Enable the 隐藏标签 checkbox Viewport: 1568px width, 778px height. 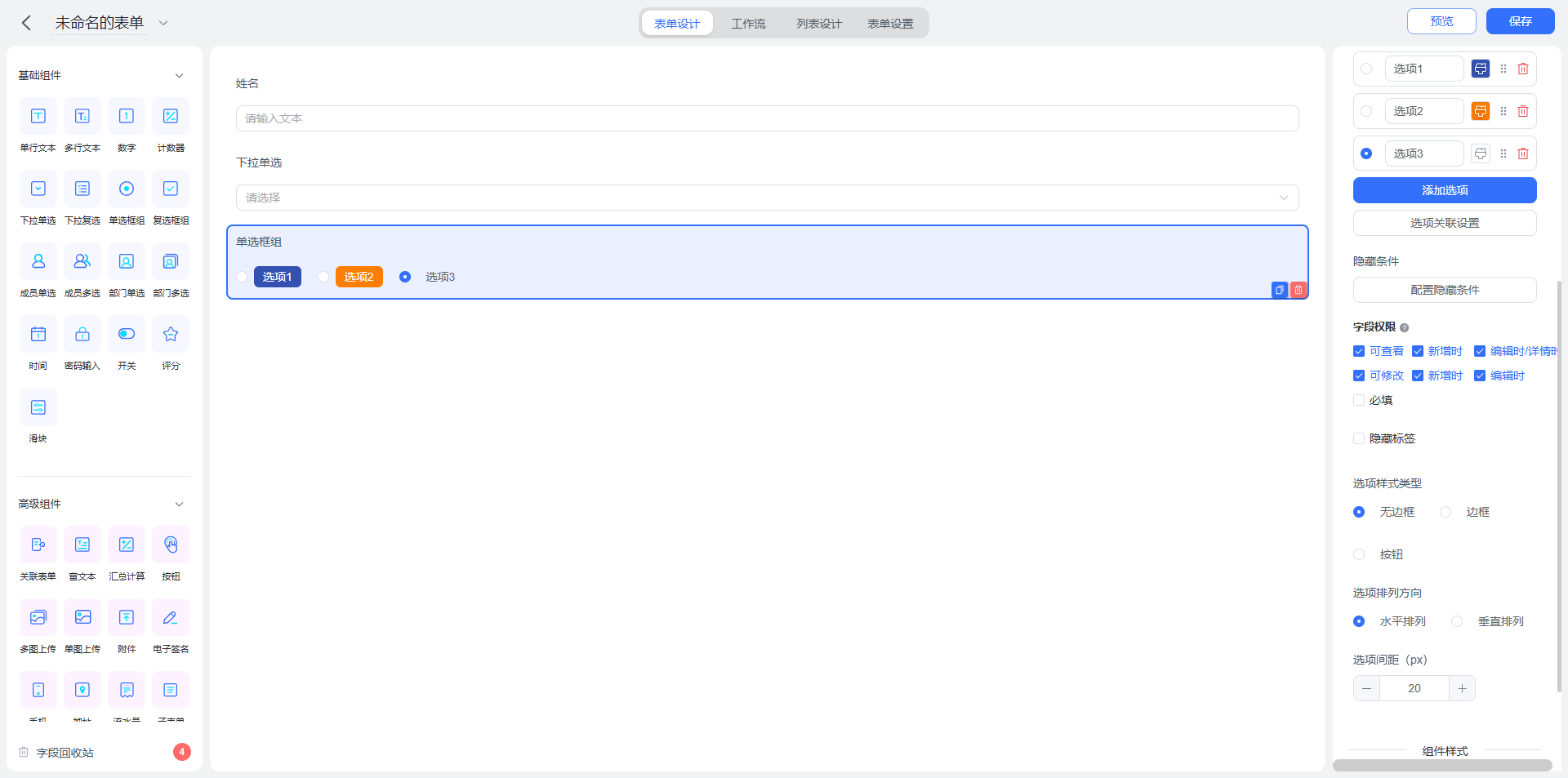pyautogui.click(x=1359, y=438)
